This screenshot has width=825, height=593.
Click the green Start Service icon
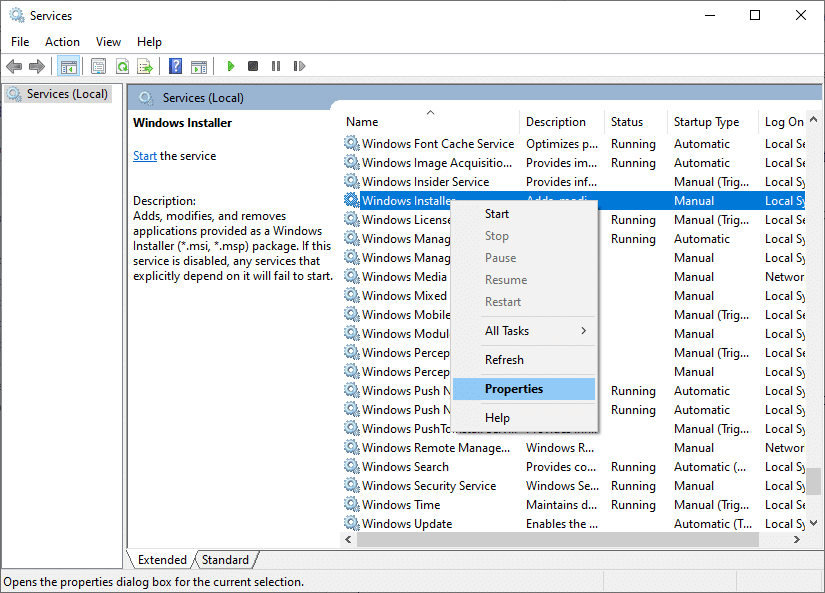tap(230, 66)
